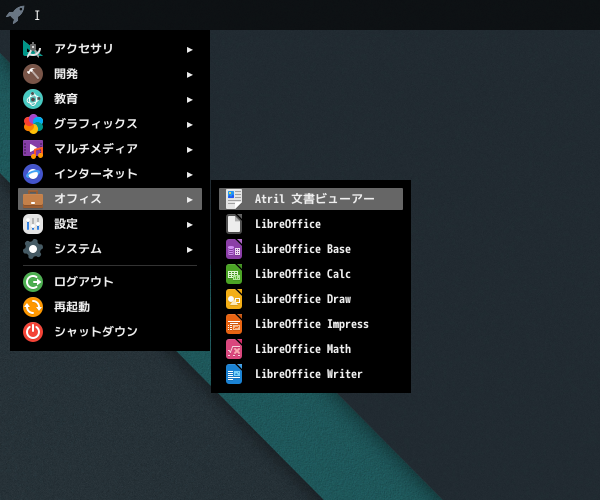
Task: Click the マルチメディア film icon
Action: click(x=33, y=149)
